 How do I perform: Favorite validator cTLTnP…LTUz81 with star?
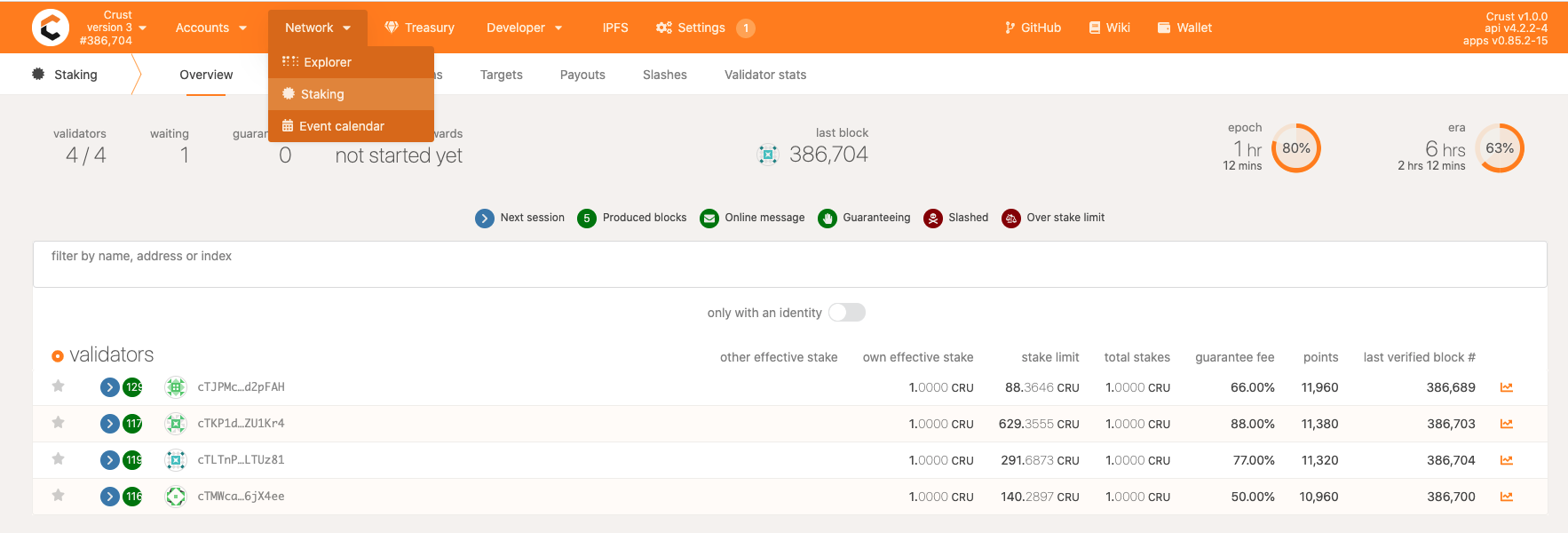click(x=58, y=459)
